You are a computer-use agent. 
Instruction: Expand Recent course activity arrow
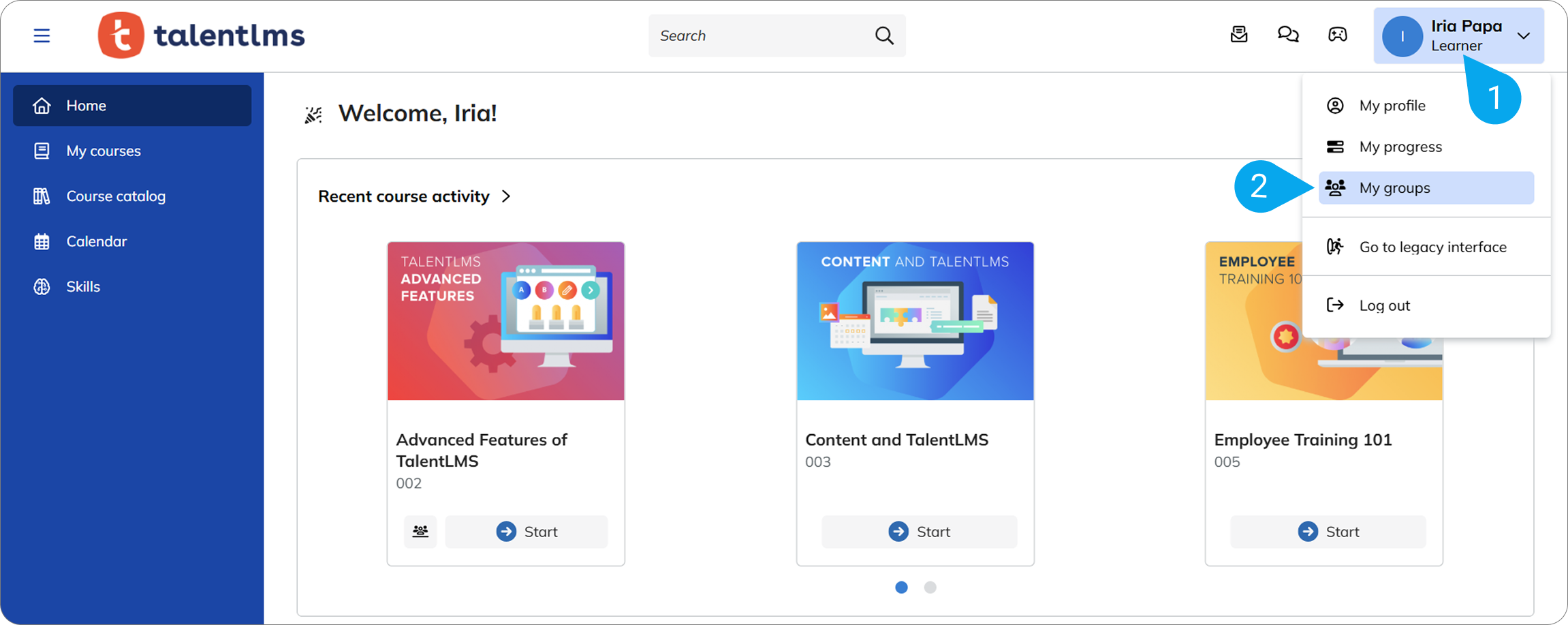click(x=506, y=196)
